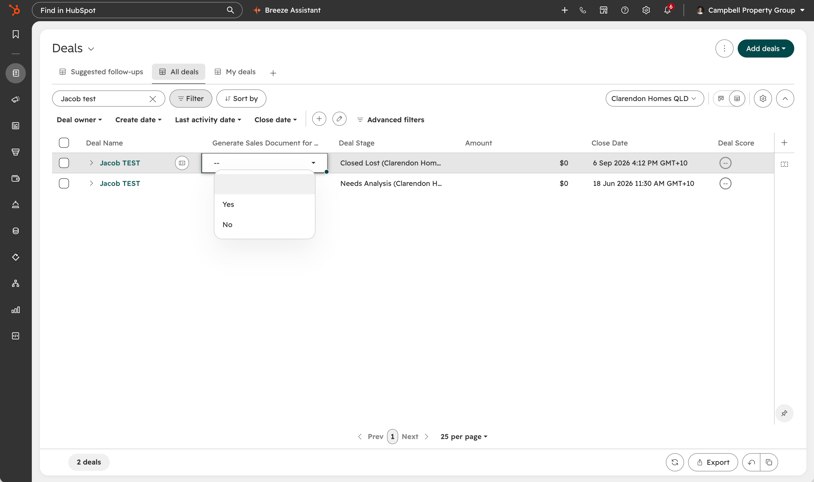The image size is (814, 482).
Task: Open the Help question-mark icon
Action: pos(625,10)
